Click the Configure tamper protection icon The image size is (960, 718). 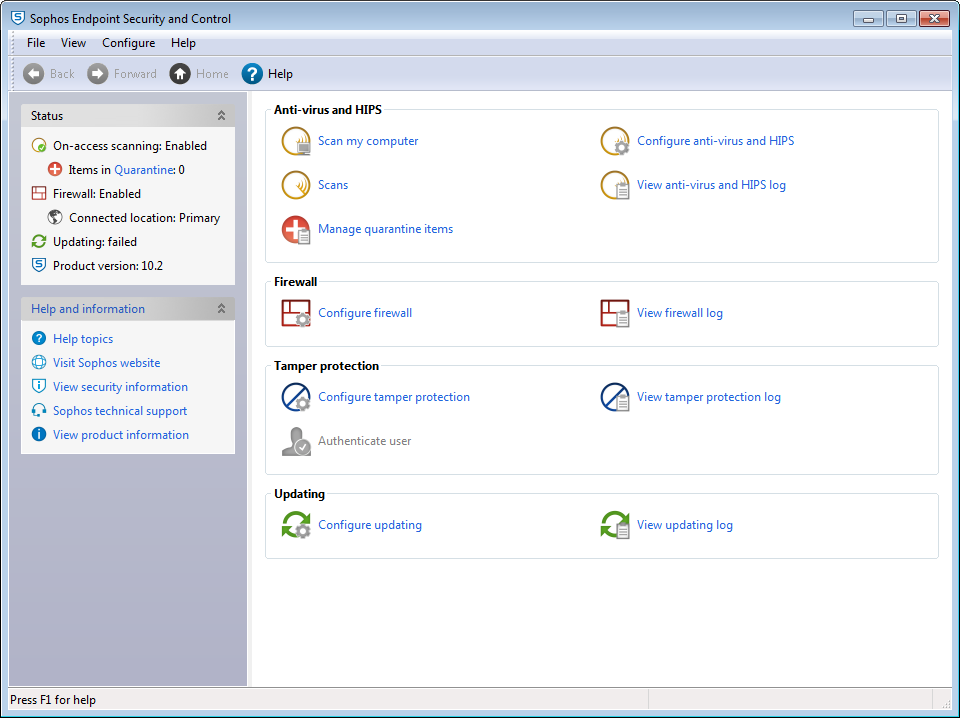coord(296,398)
